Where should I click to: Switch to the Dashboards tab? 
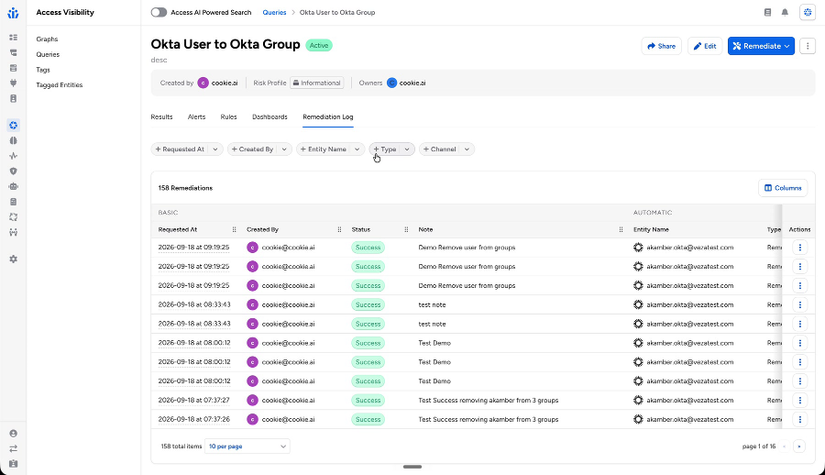click(x=269, y=117)
